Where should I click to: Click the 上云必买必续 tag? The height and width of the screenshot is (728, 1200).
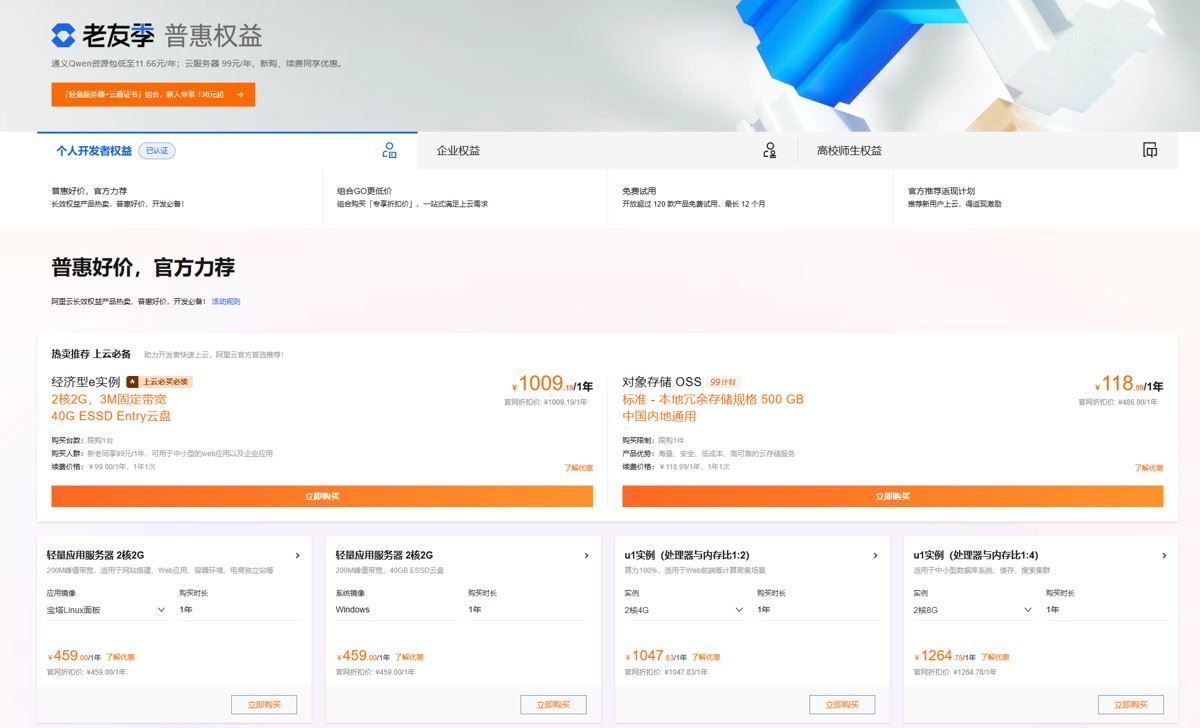pyautogui.click(x=158, y=382)
